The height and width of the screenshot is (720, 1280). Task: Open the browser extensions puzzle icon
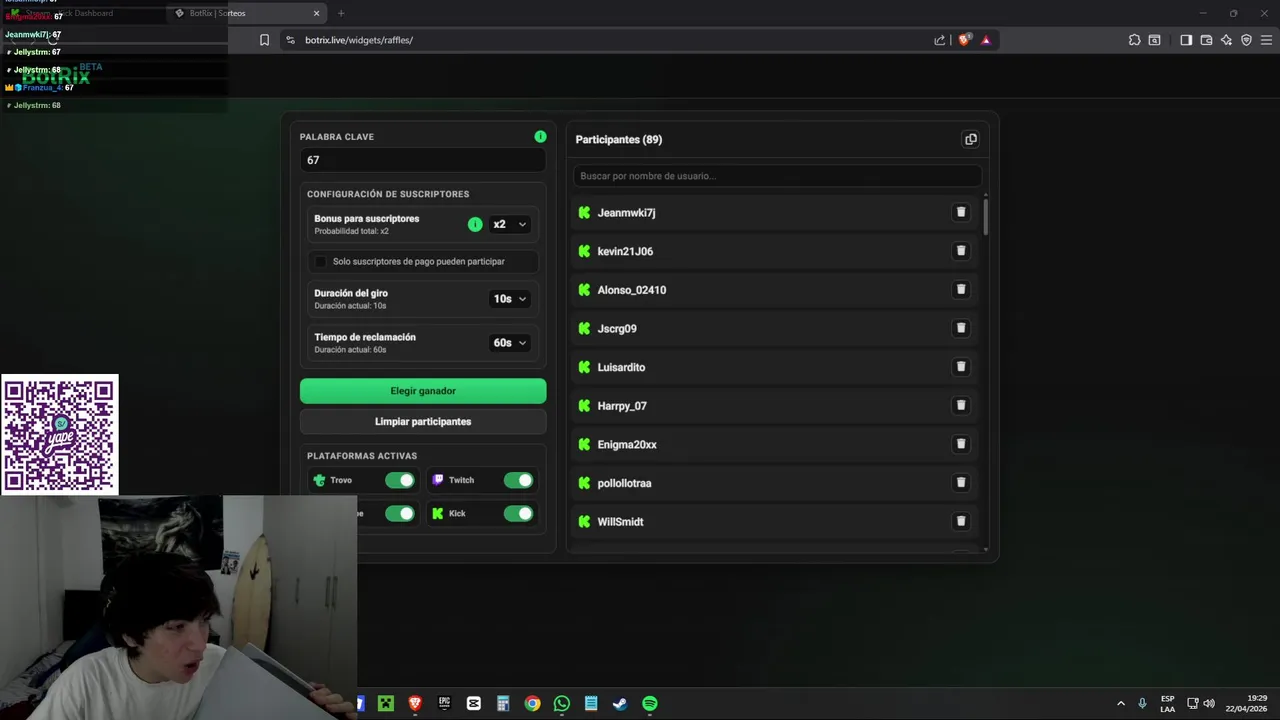pyautogui.click(x=1134, y=40)
